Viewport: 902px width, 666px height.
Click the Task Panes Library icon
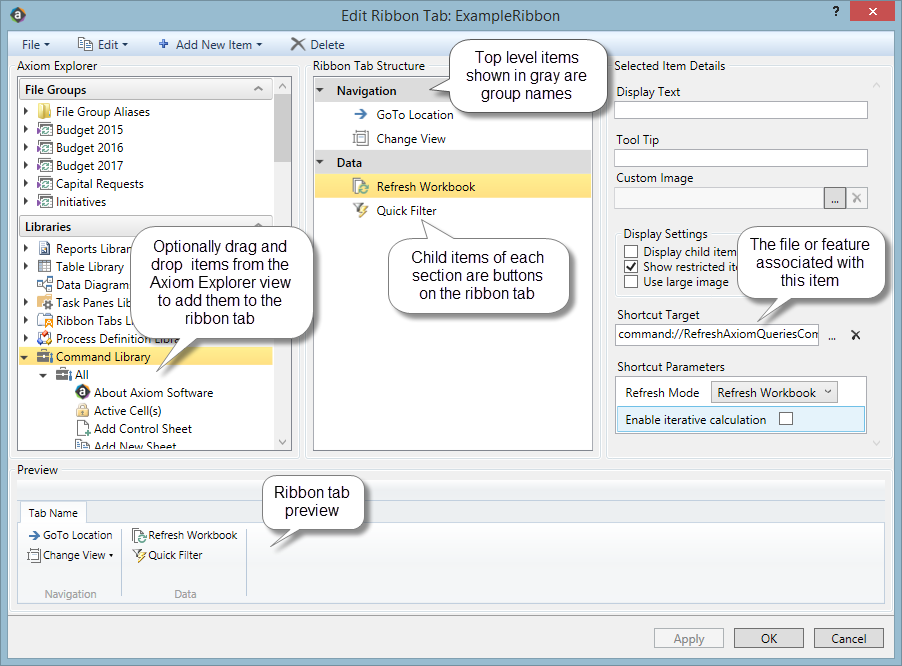(45, 303)
